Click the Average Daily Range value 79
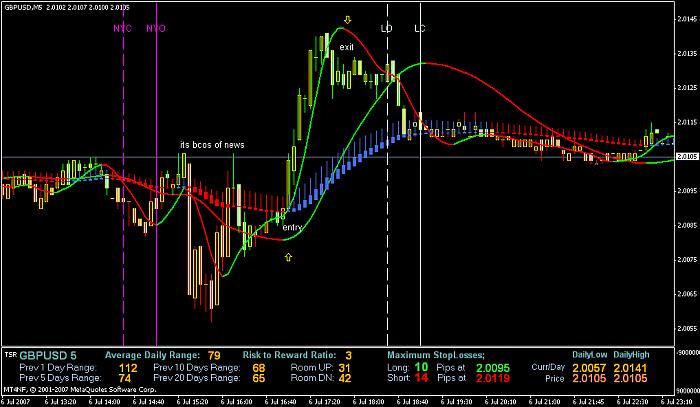The image size is (700, 407). pyautogui.click(x=214, y=356)
